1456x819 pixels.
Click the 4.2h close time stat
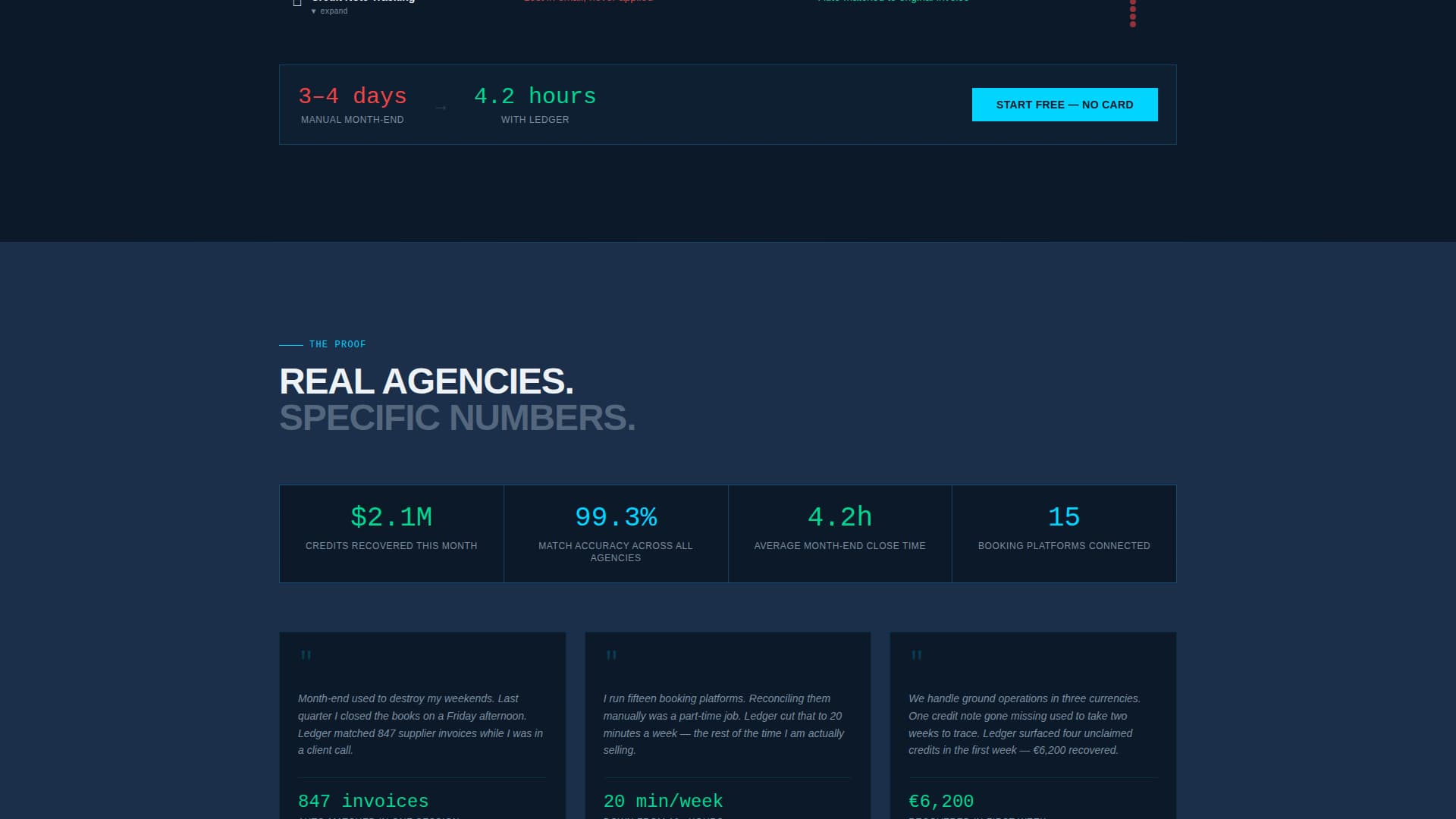point(839,517)
